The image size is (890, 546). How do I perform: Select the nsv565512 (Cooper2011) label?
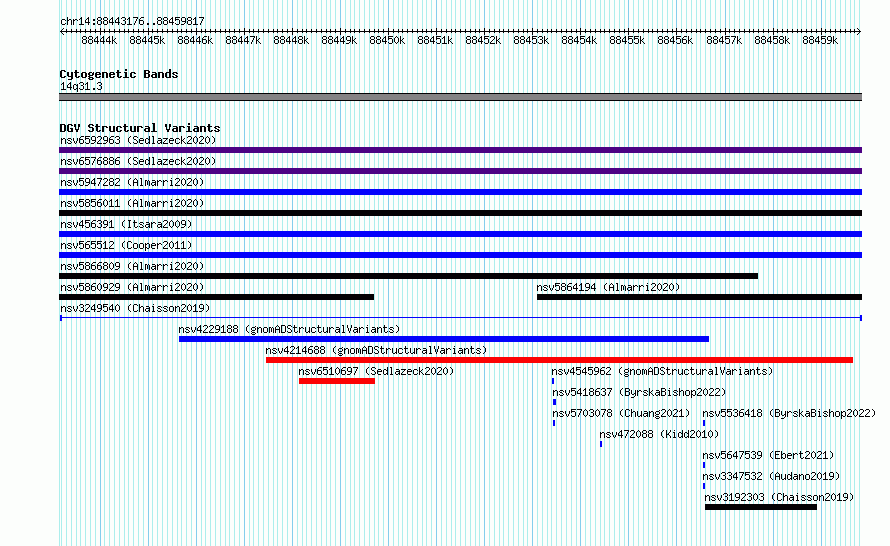coord(126,245)
